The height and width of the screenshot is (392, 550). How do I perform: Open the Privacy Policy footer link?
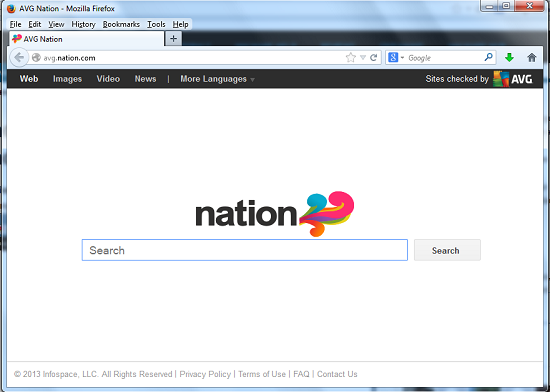tap(205, 374)
